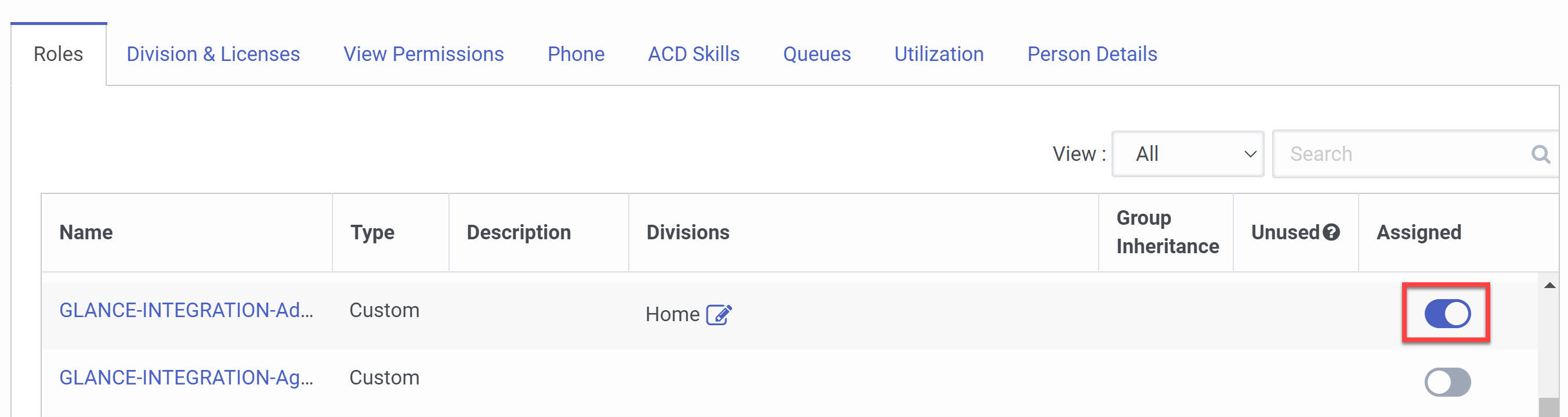Go to the Phone tab

[x=575, y=54]
